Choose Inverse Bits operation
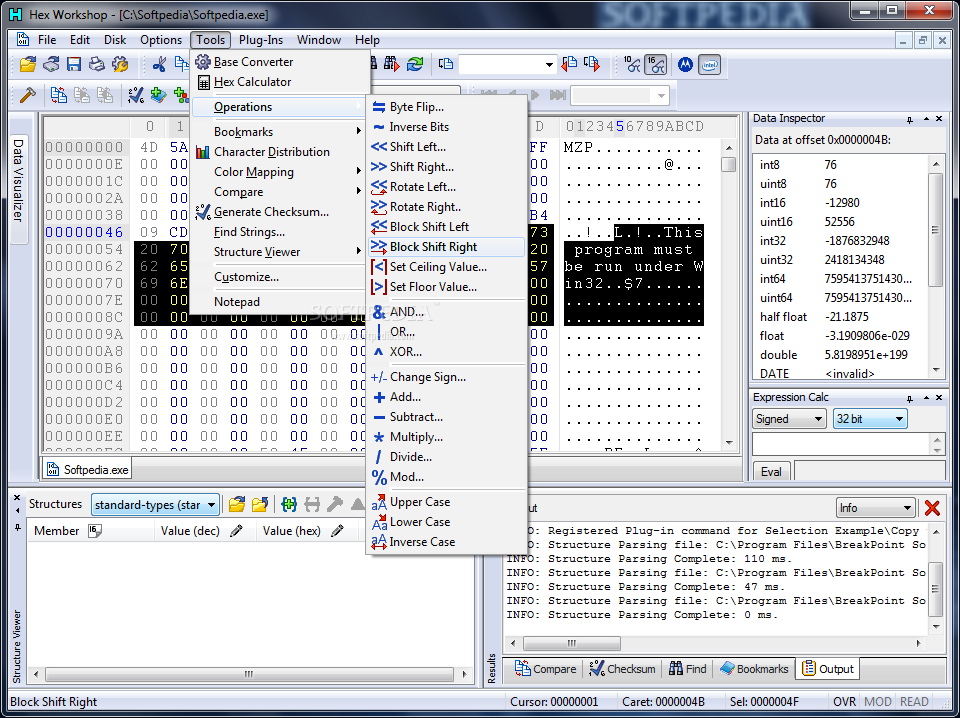Image resolution: width=960 pixels, height=718 pixels. [447, 127]
